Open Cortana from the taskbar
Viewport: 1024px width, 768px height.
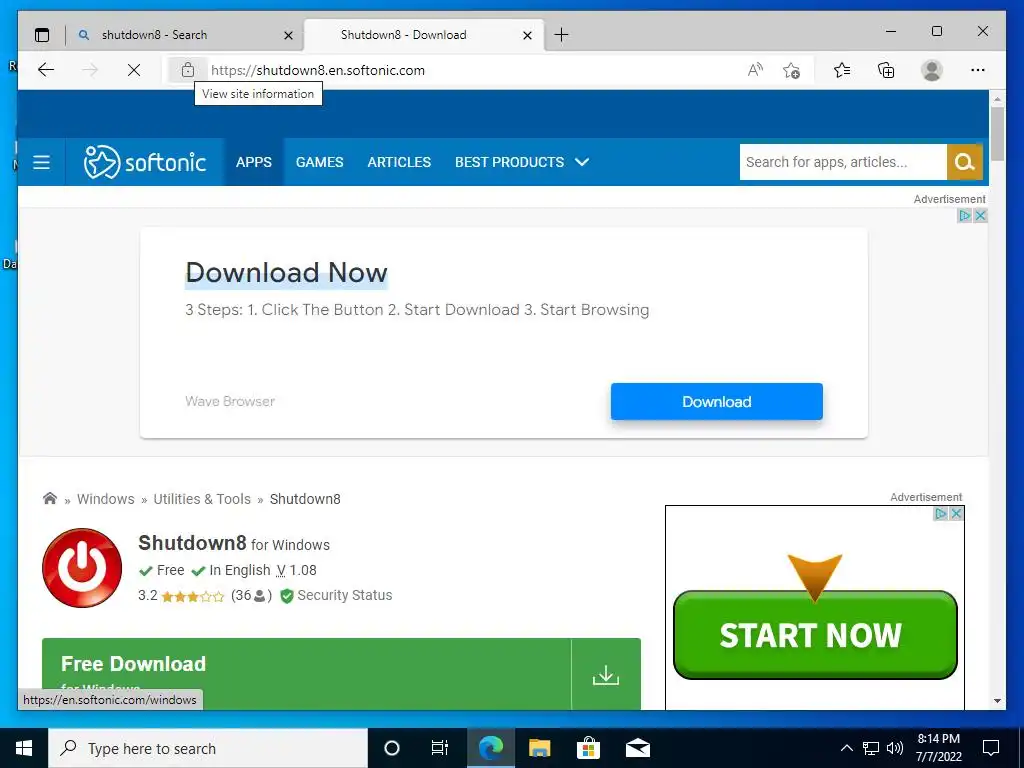(x=391, y=748)
